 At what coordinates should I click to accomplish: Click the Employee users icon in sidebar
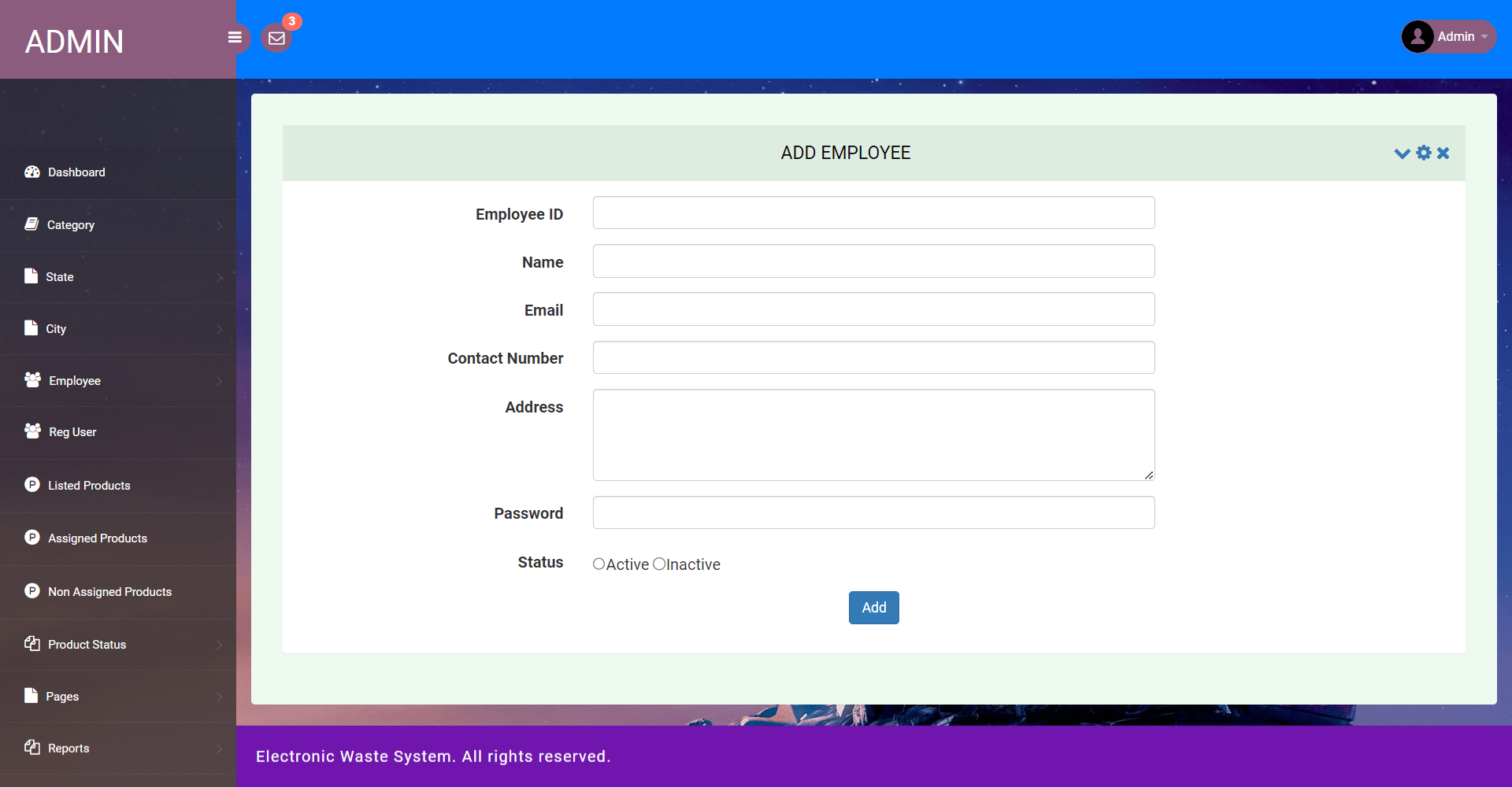pyautogui.click(x=31, y=379)
